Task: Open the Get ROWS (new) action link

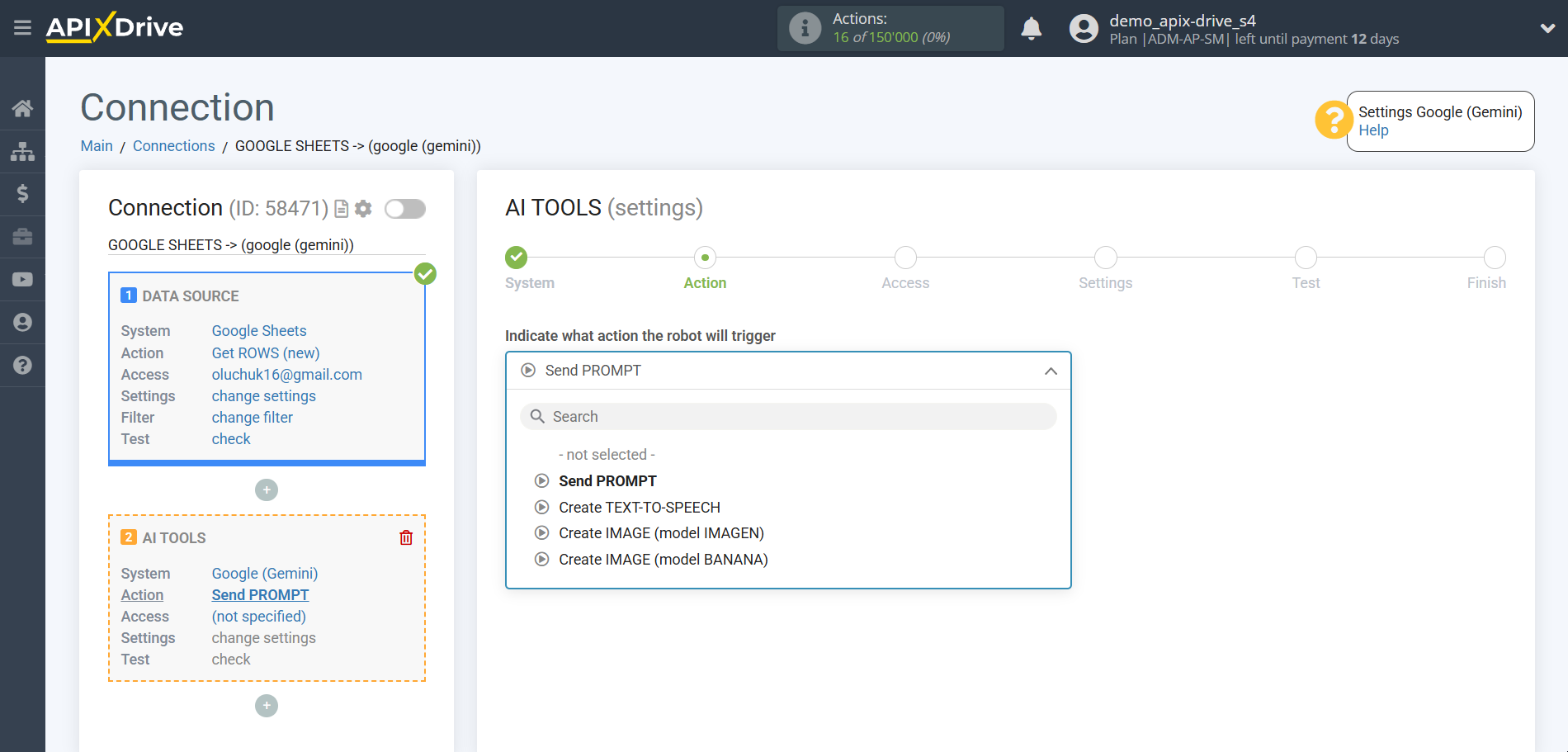Action: click(266, 353)
